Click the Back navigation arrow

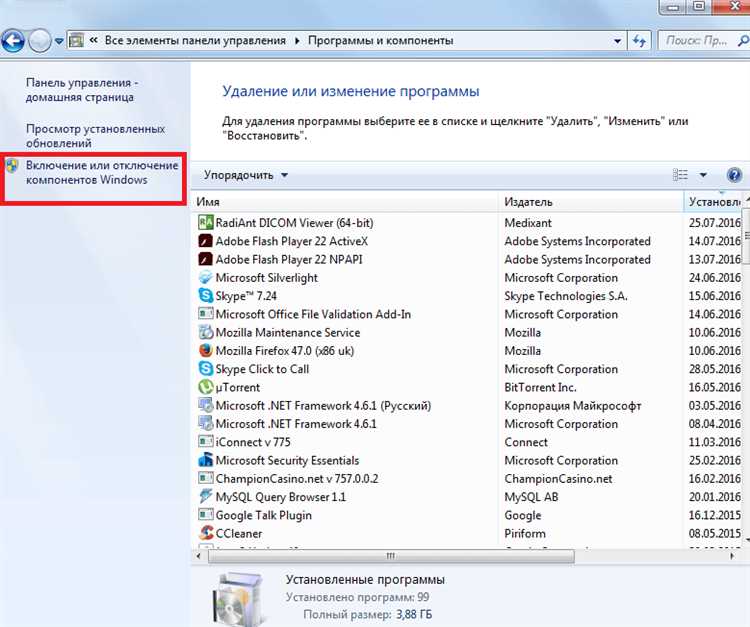[x=13, y=41]
